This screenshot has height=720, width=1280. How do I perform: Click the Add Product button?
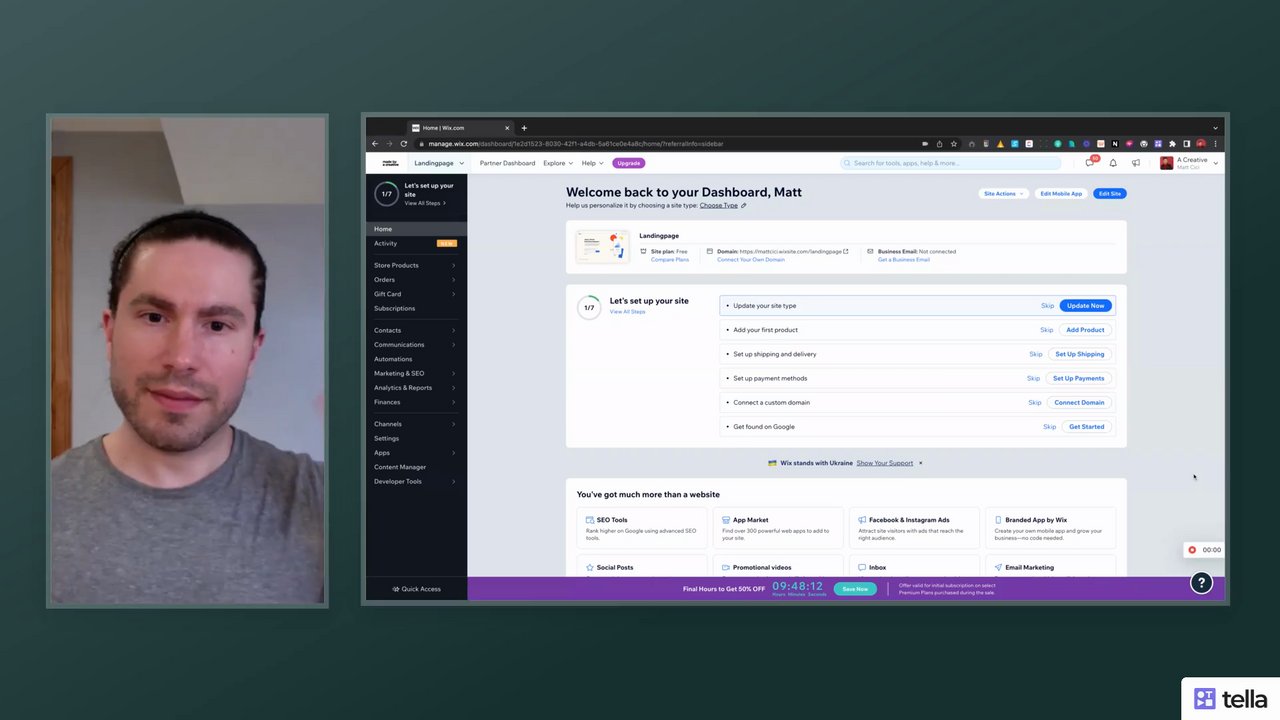pyautogui.click(x=1085, y=330)
